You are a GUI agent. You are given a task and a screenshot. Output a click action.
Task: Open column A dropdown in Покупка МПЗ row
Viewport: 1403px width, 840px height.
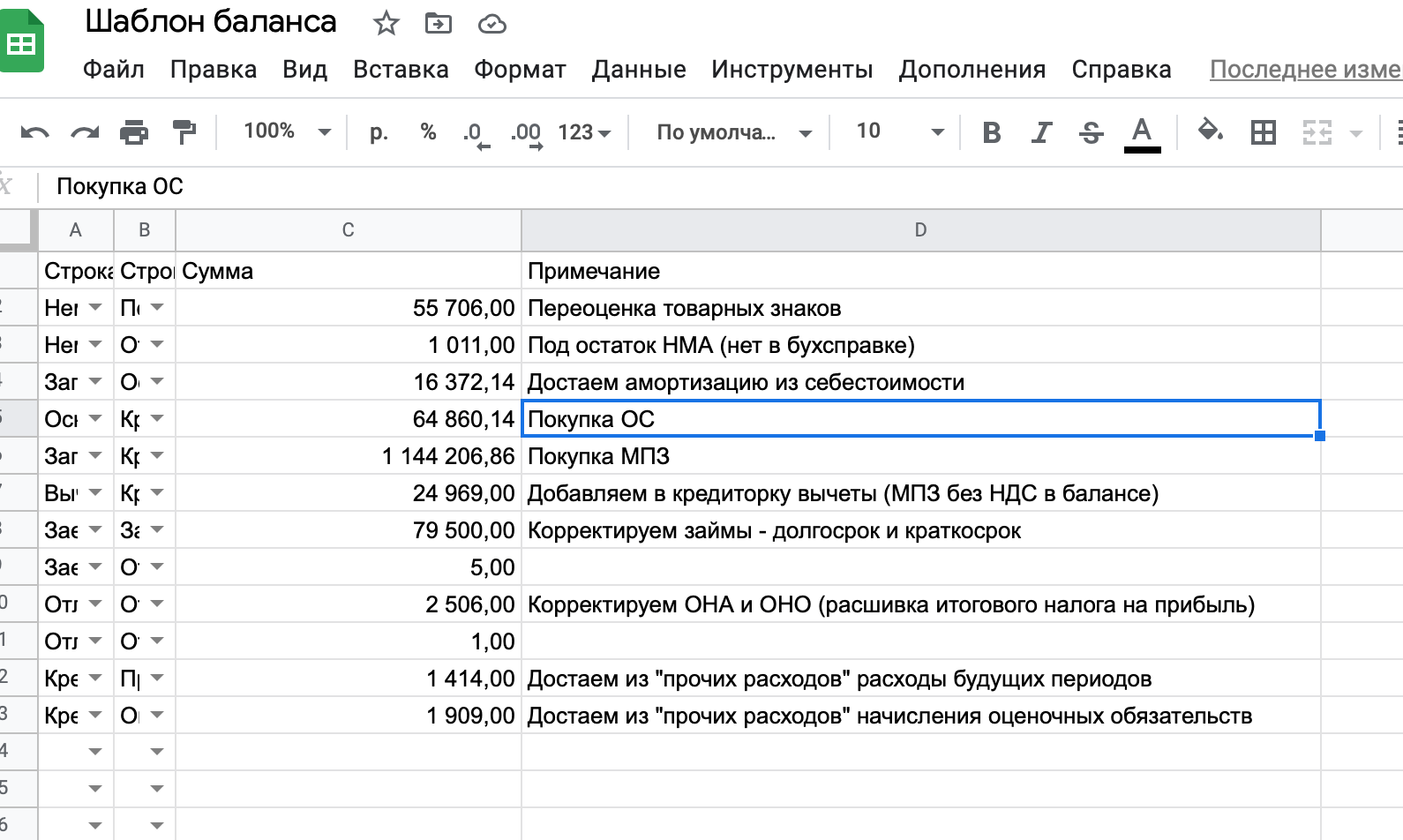point(95,456)
